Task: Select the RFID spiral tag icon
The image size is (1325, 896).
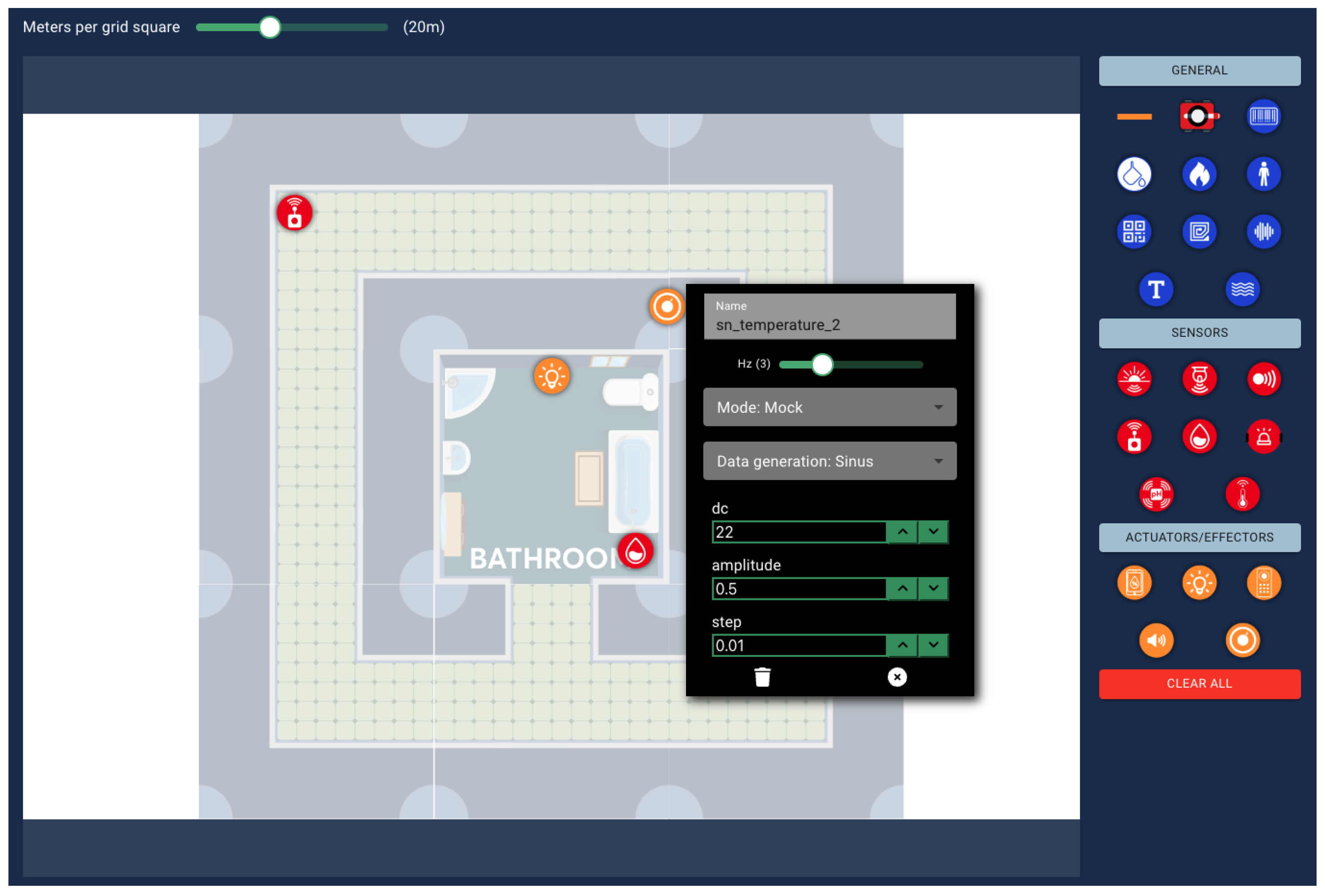Action: pos(1199,232)
